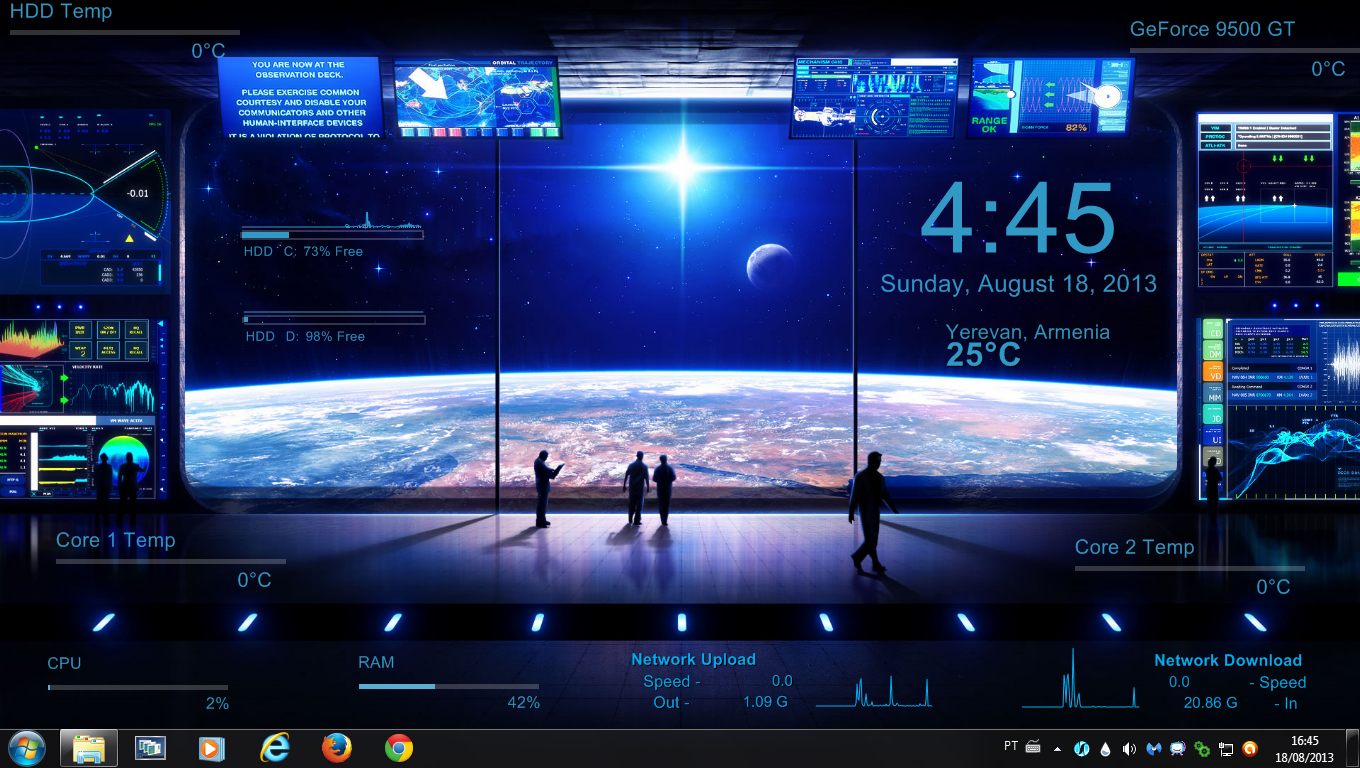Click the Network Download heading
Image resolution: width=1360 pixels, height=768 pixels.
1228,660
